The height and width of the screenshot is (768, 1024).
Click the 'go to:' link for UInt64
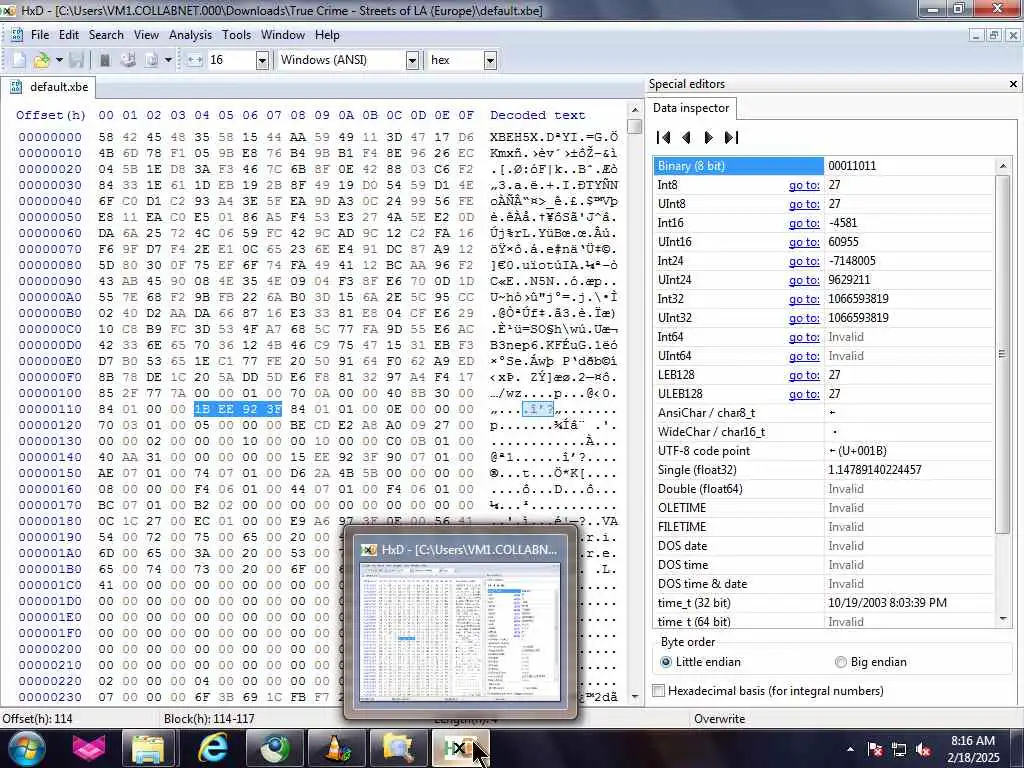coord(804,356)
